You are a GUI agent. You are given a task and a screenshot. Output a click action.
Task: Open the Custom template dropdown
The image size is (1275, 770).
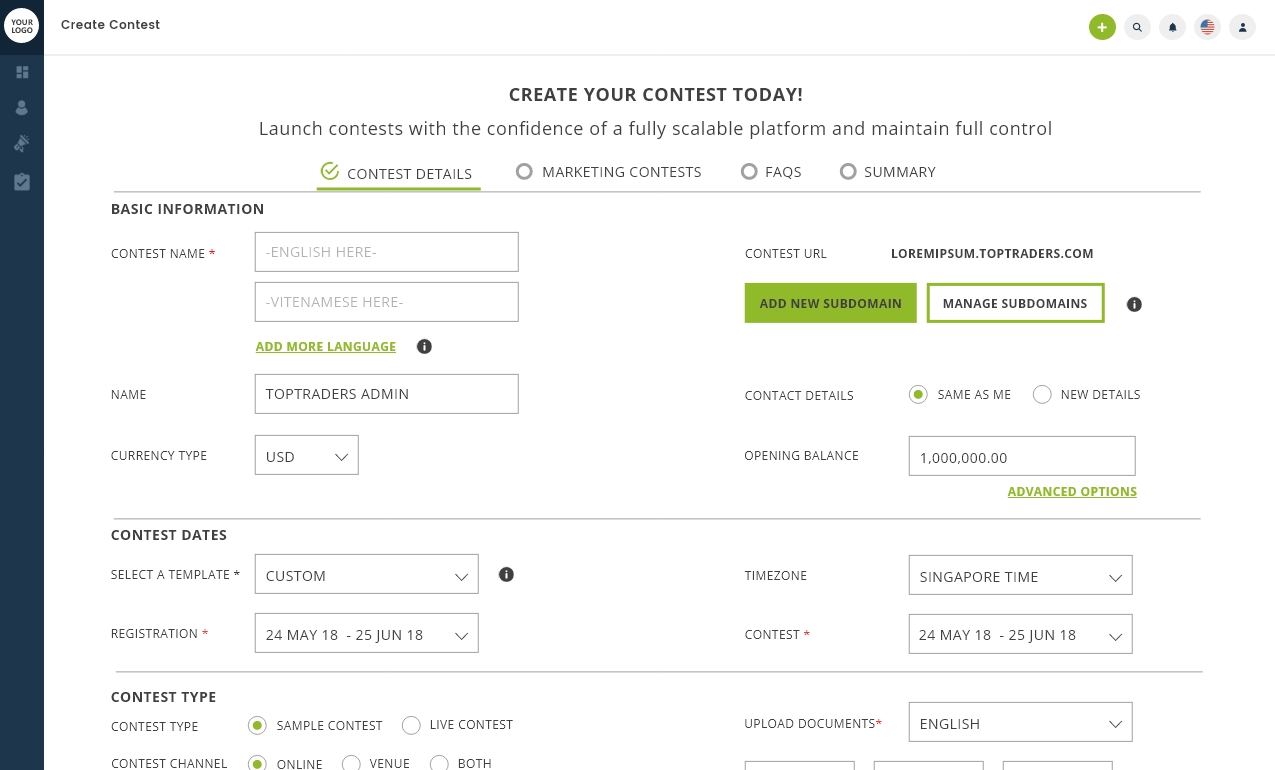pyautogui.click(x=366, y=575)
